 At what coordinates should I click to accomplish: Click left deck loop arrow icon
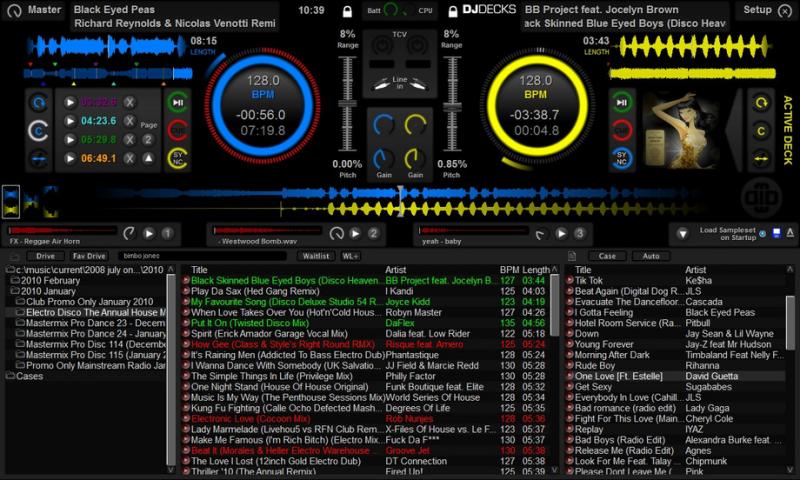(39, 103)
